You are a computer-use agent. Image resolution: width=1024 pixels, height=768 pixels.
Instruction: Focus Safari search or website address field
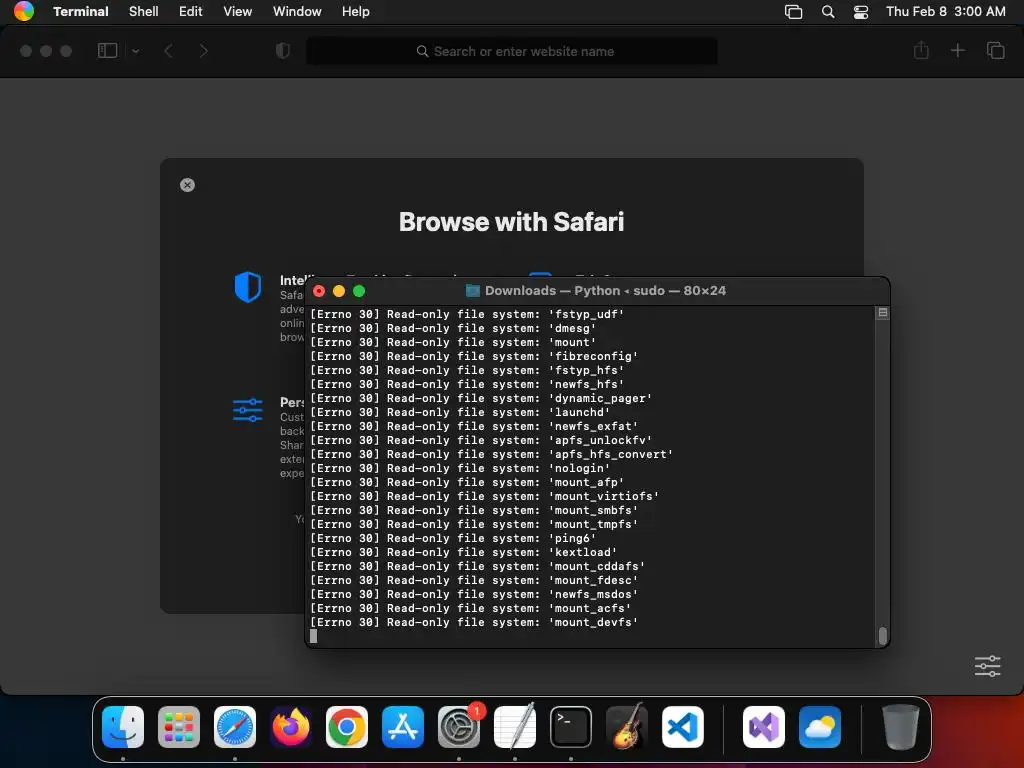512,51
